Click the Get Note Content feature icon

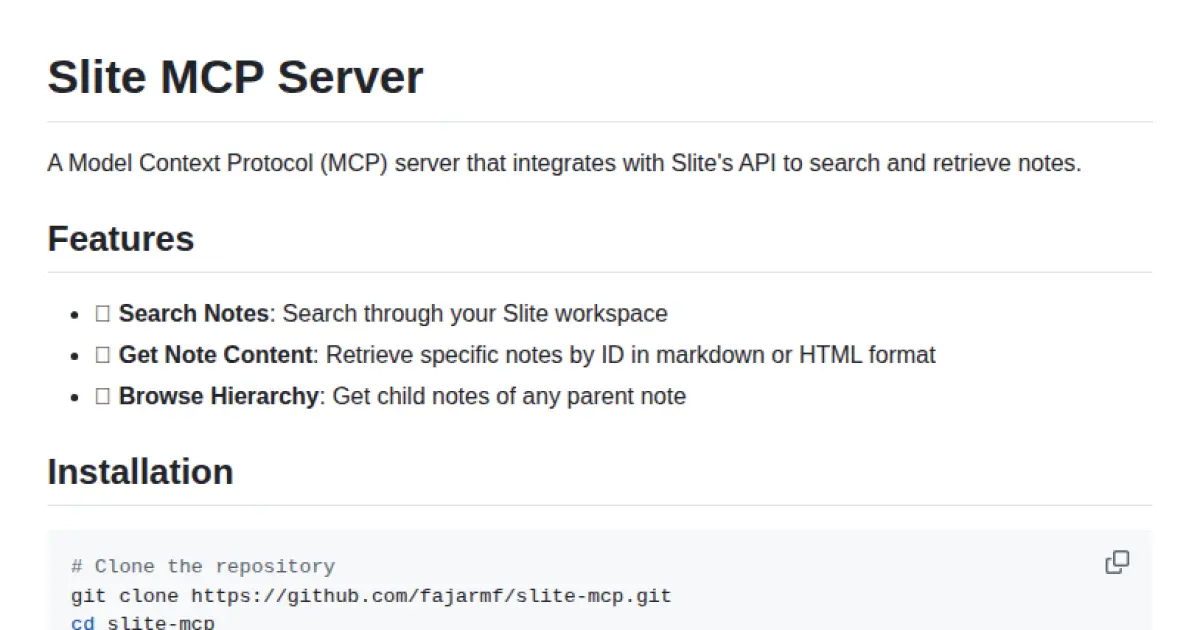pyautogui.click(x=101, y=354)
